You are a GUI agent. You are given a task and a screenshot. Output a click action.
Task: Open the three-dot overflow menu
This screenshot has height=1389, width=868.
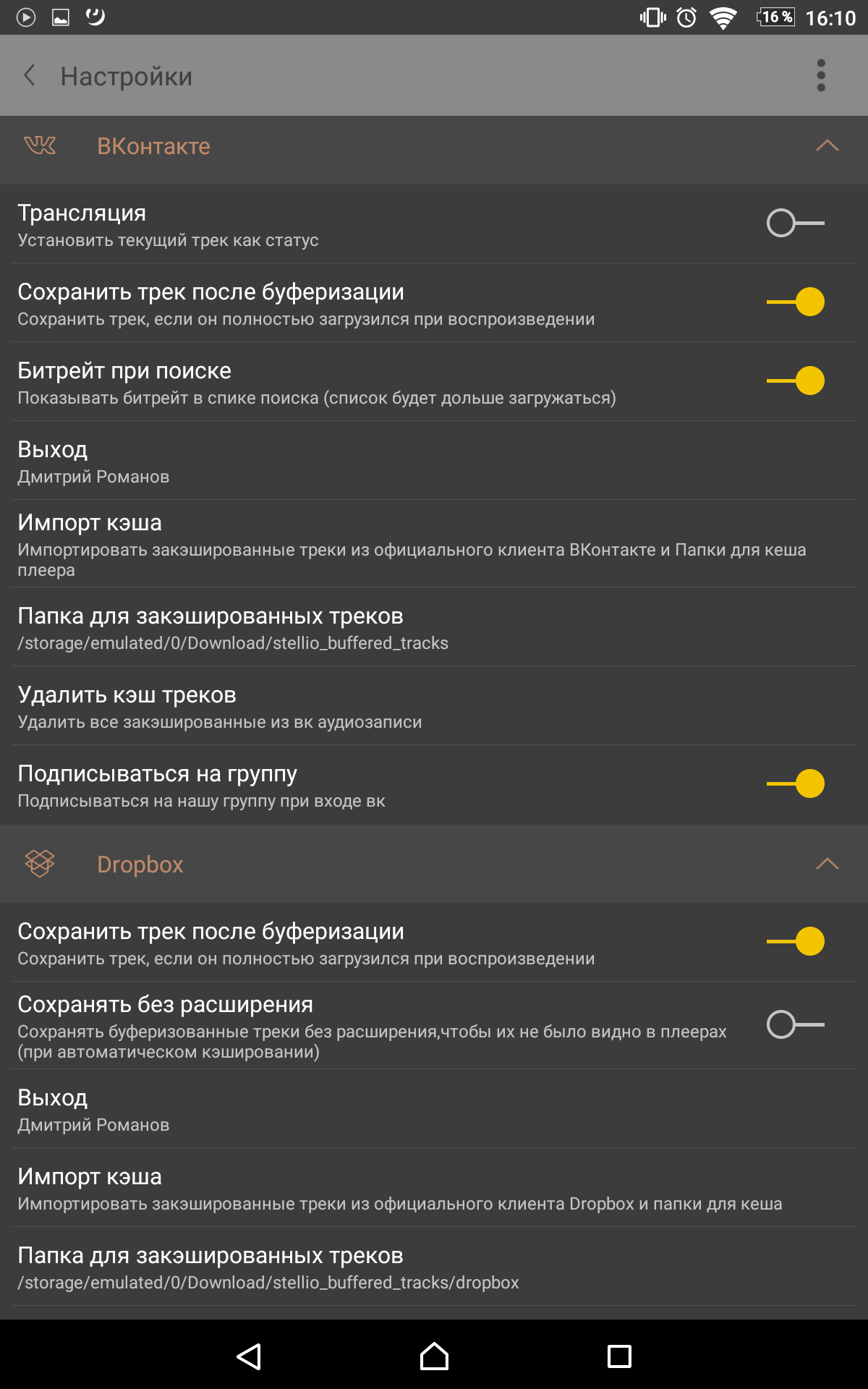(x=821, y=75)
